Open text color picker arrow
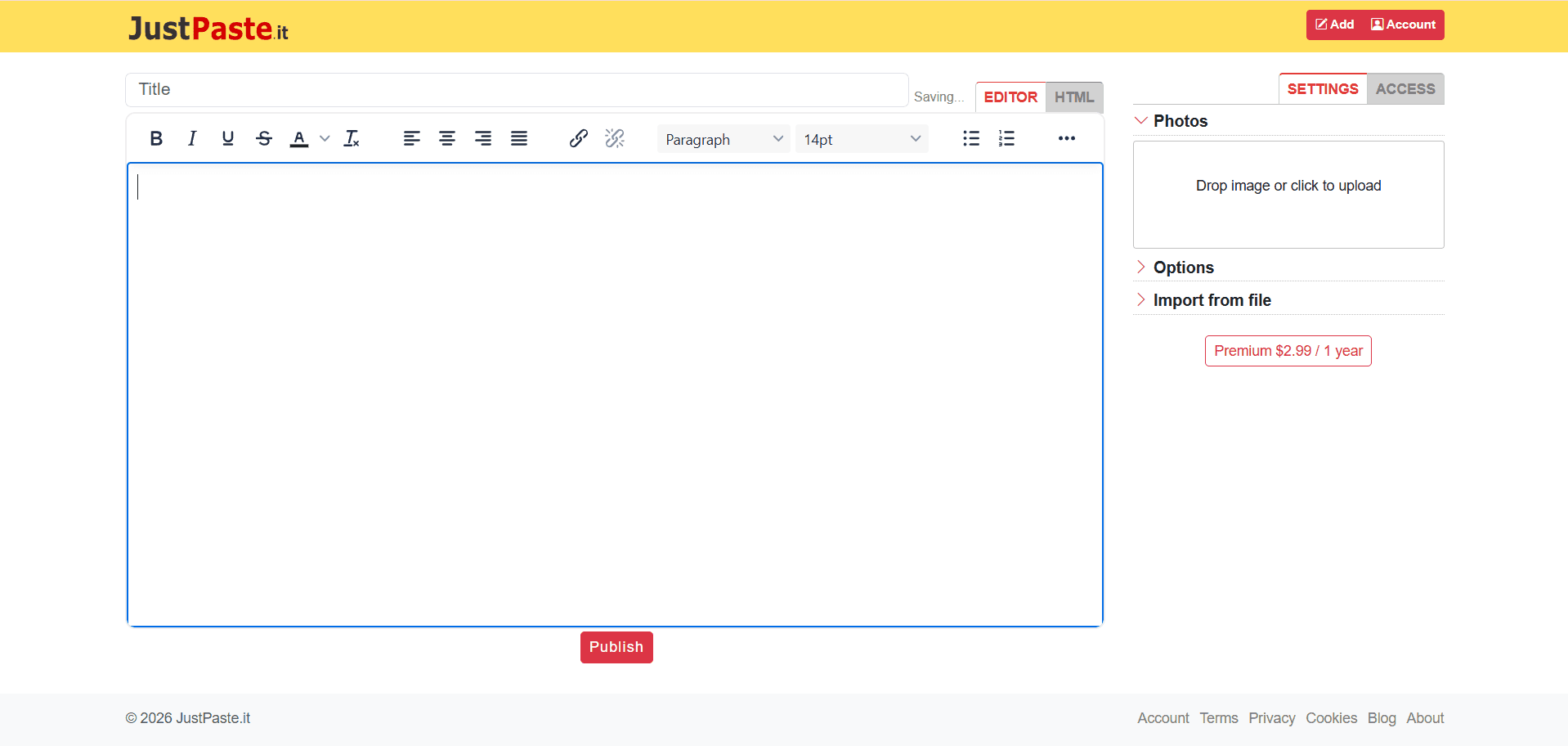 [x=325, y=139]
